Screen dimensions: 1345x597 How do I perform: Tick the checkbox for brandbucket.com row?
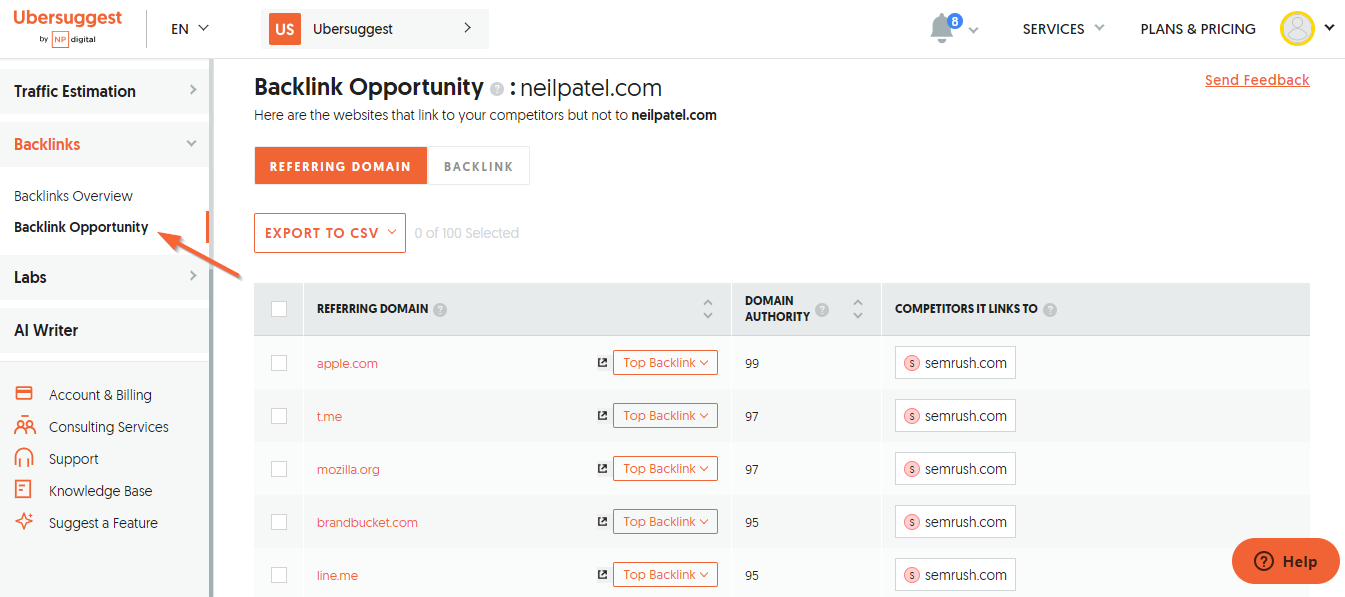click(x=279, y=522)
